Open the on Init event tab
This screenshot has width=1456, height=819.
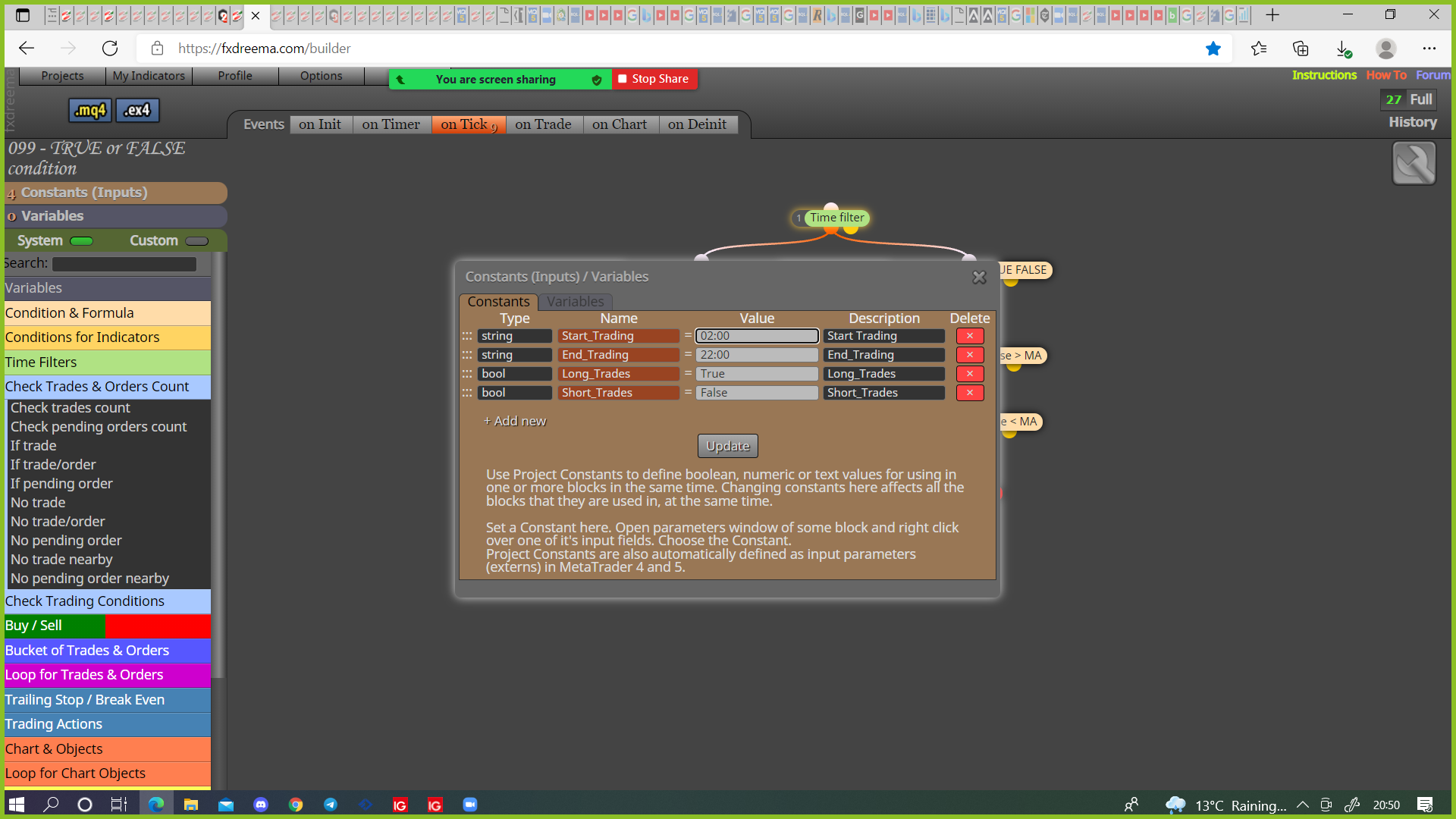(320, 124)
